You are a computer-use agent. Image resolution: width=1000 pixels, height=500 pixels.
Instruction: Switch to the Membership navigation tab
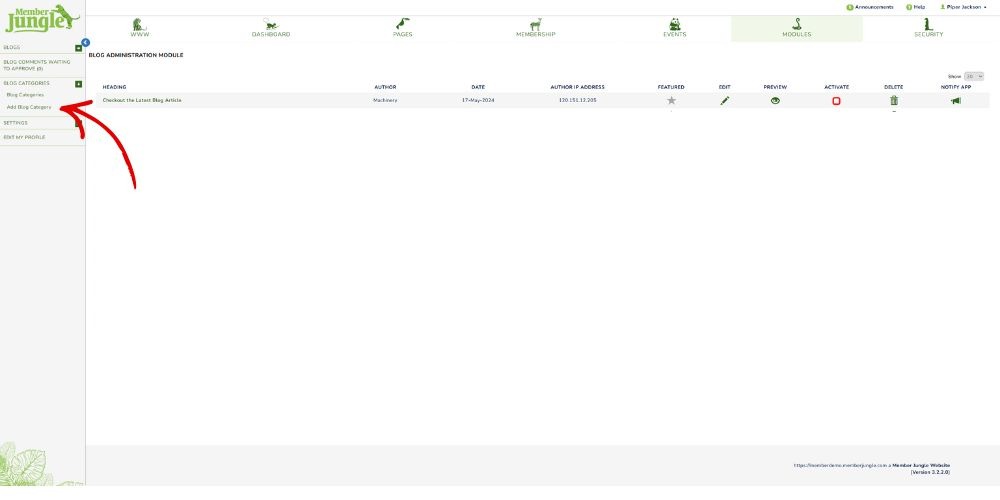[x=535, y=28]
